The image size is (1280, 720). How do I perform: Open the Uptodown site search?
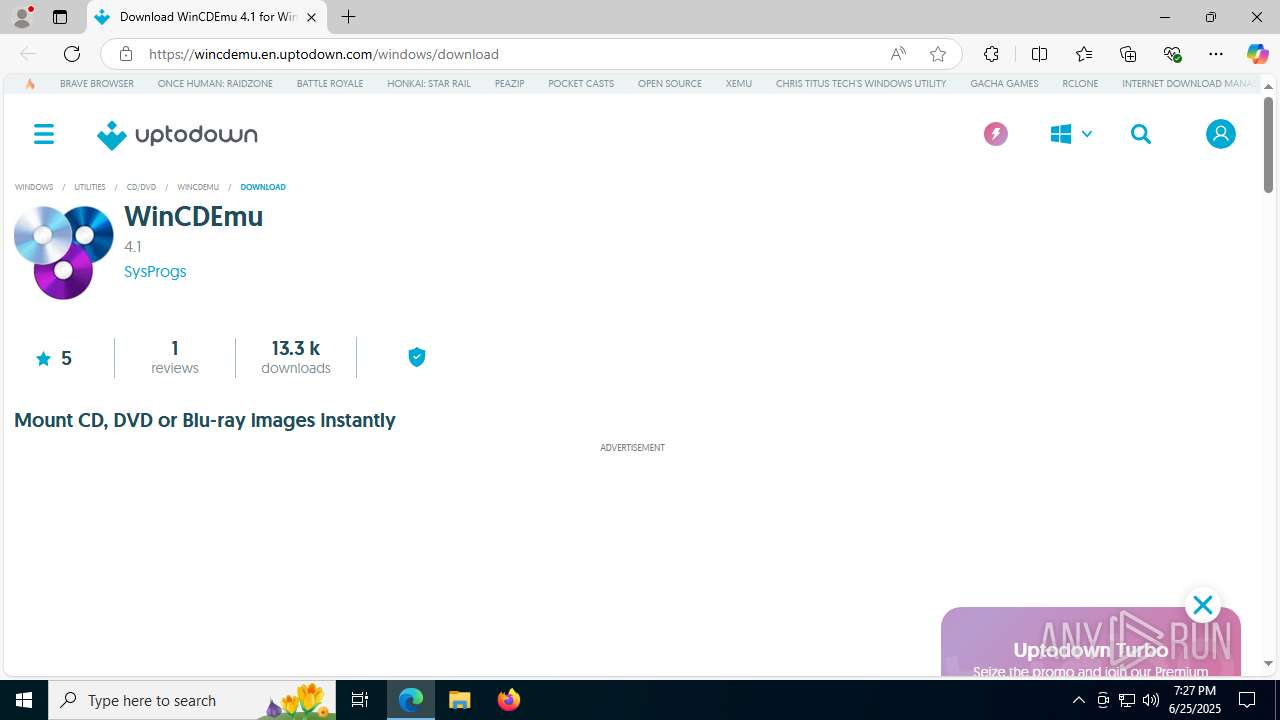point(1141,134)
